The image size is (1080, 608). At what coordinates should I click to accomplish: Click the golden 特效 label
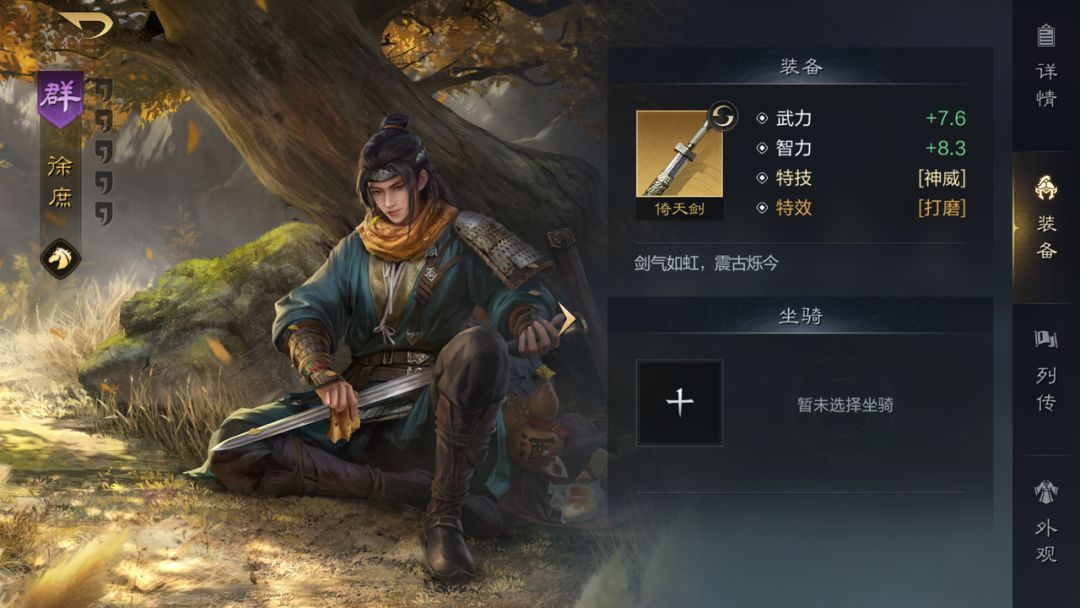tap(793, 208)
